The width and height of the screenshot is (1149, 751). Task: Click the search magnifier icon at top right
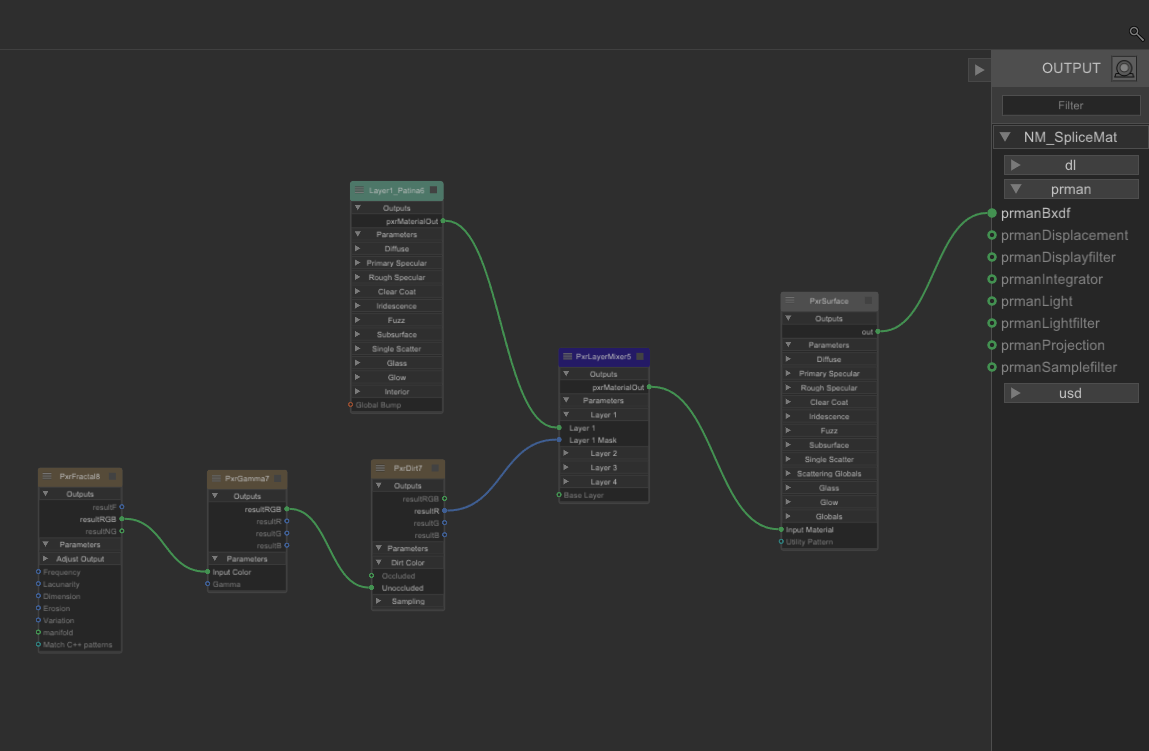[1136, 33]
